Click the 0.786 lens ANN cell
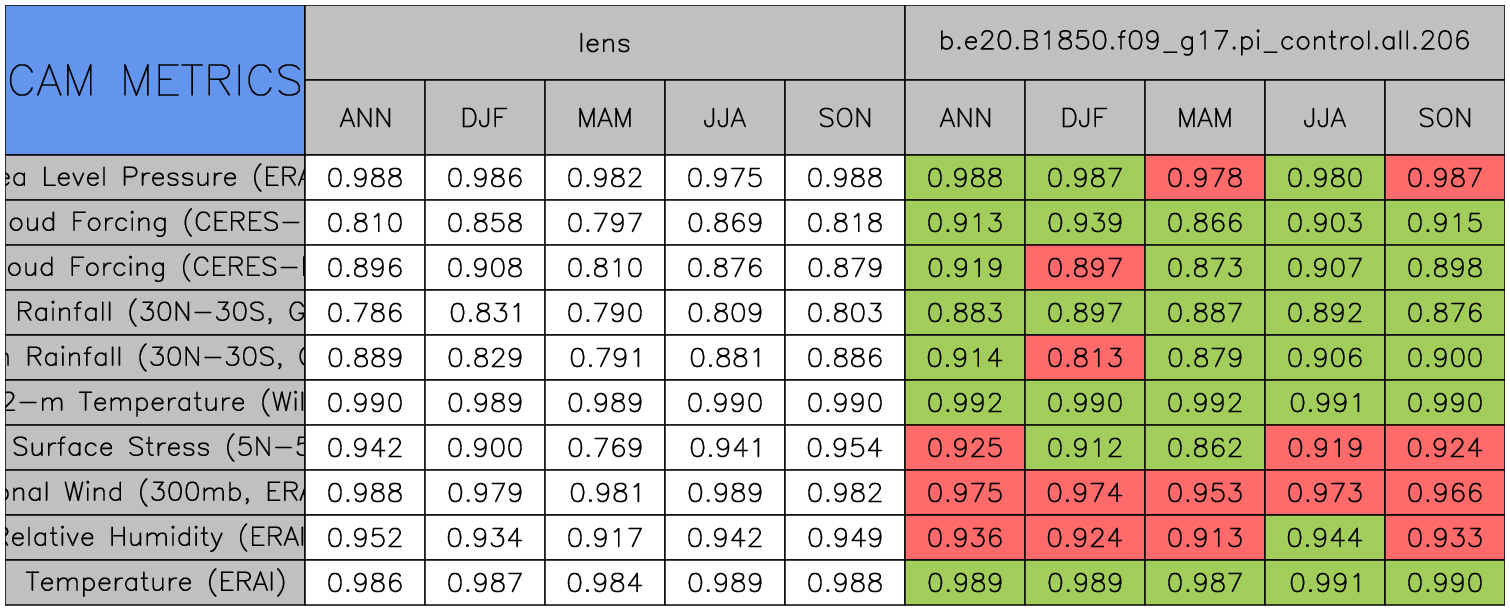The height and width of the screenshot is (611, 1510). tap(365, 313)
